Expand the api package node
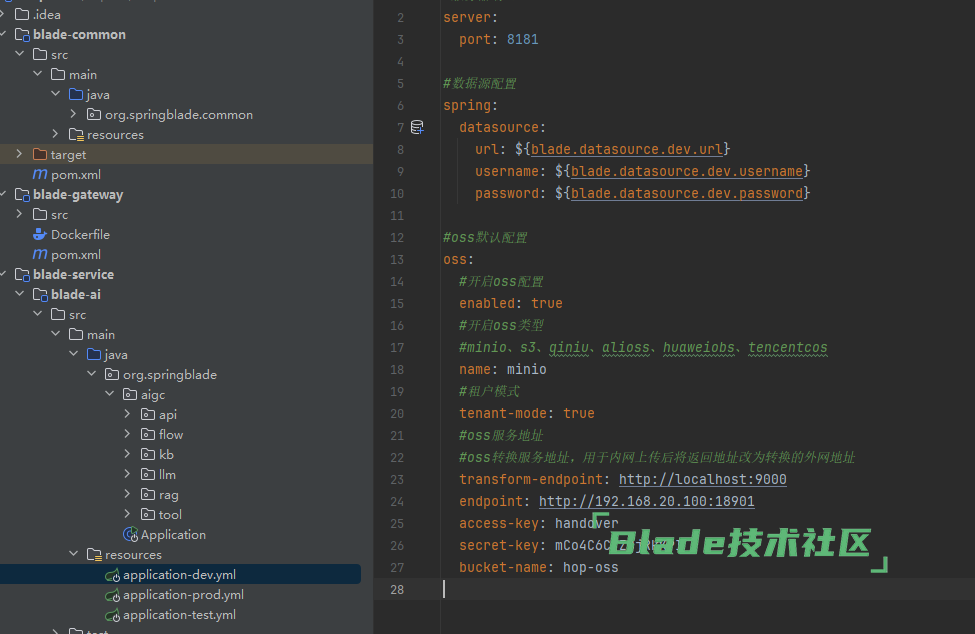 (127, 413)
